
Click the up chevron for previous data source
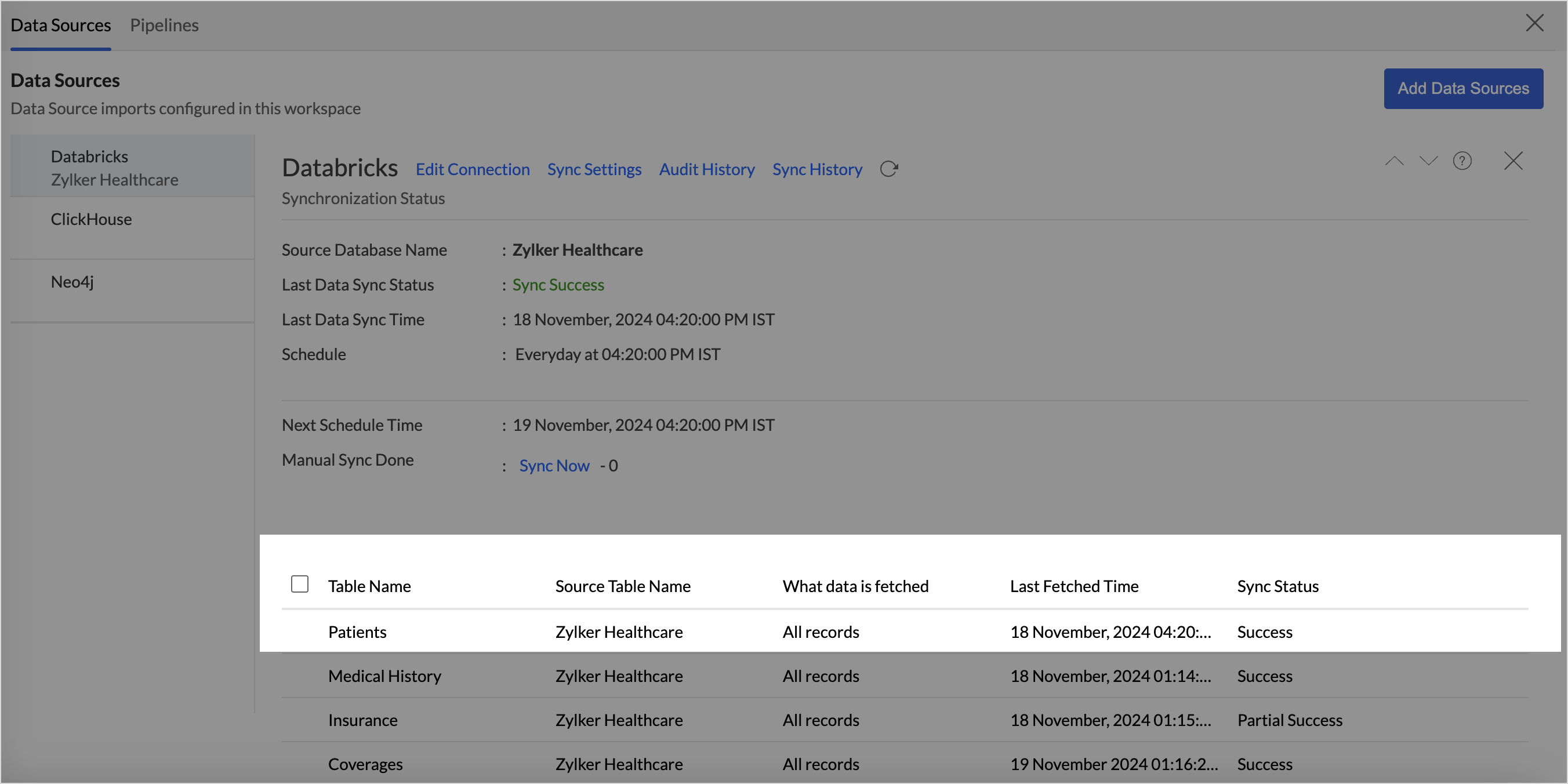(1394, 161)
